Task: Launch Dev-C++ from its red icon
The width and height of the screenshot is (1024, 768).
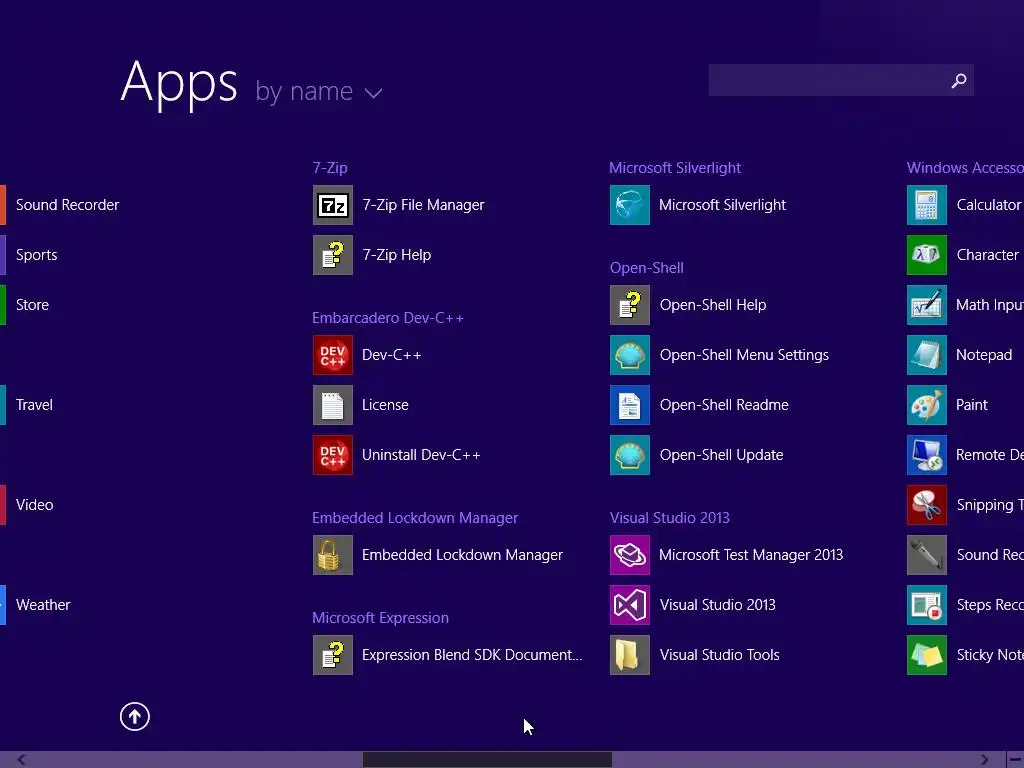Action: 332,355
